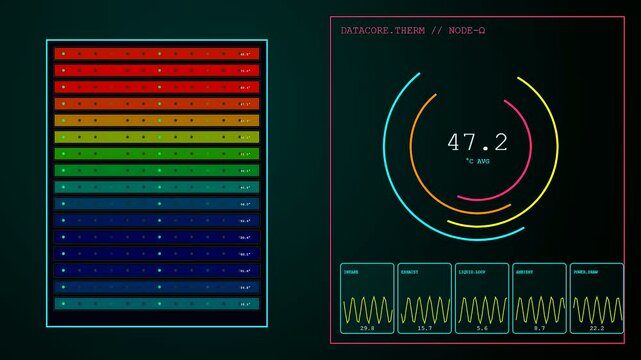
Task: Select the 47.2 average temperature readout
Action: pyautogui.click(x=477, y=143)
